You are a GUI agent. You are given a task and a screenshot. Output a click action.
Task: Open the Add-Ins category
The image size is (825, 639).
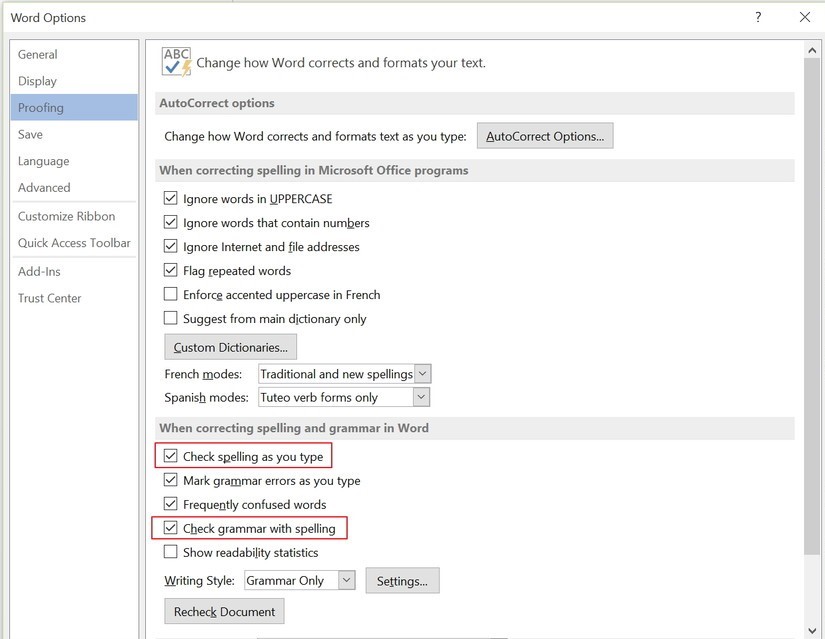pyautogui.click(x=74, y=272)
